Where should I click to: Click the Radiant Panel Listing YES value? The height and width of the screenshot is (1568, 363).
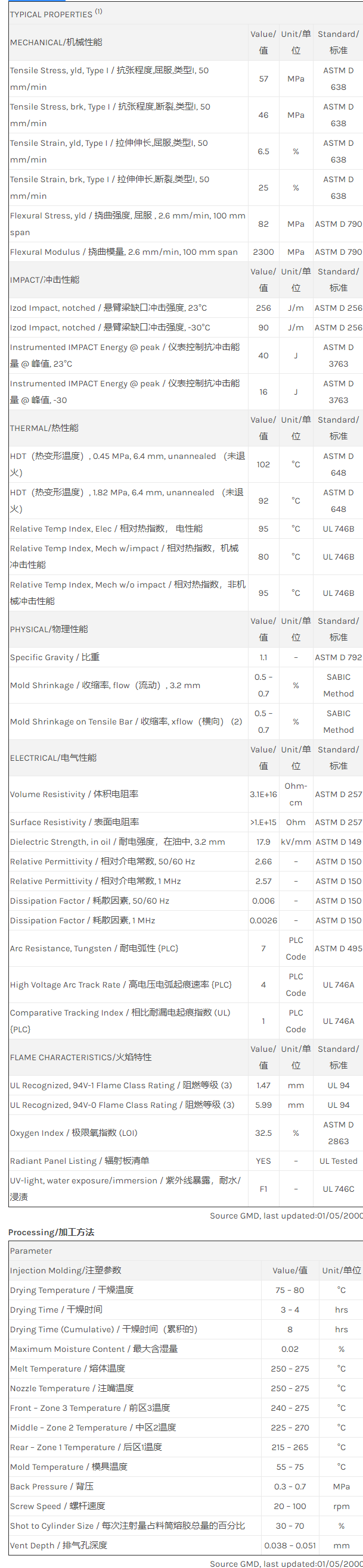pos(263,1161)
